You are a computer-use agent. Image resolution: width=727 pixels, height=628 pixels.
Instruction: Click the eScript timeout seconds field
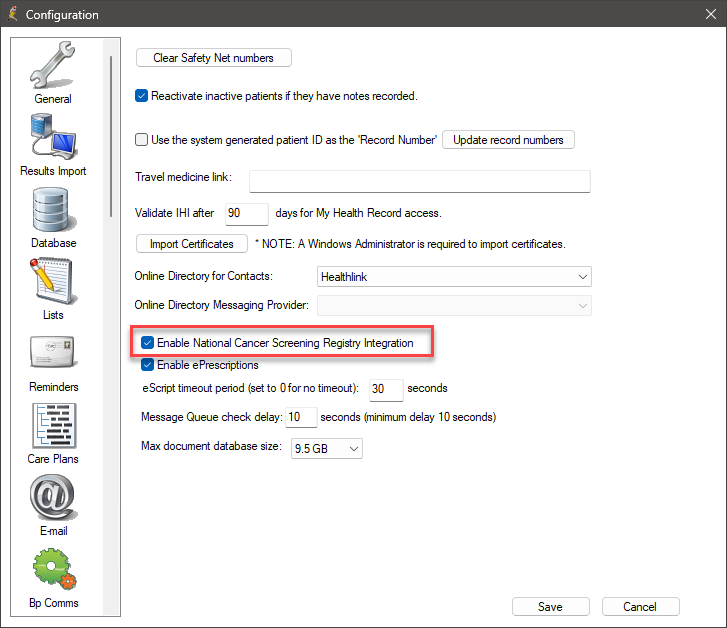coord(386,390)
